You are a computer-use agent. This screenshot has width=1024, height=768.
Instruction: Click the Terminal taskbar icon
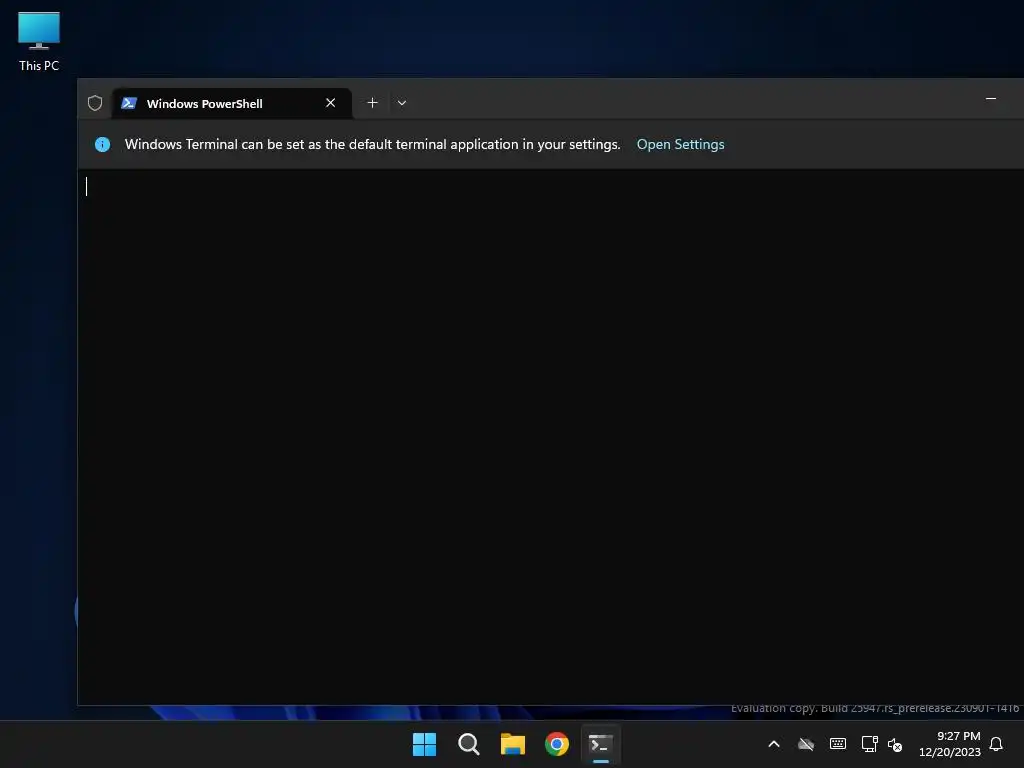601,744
